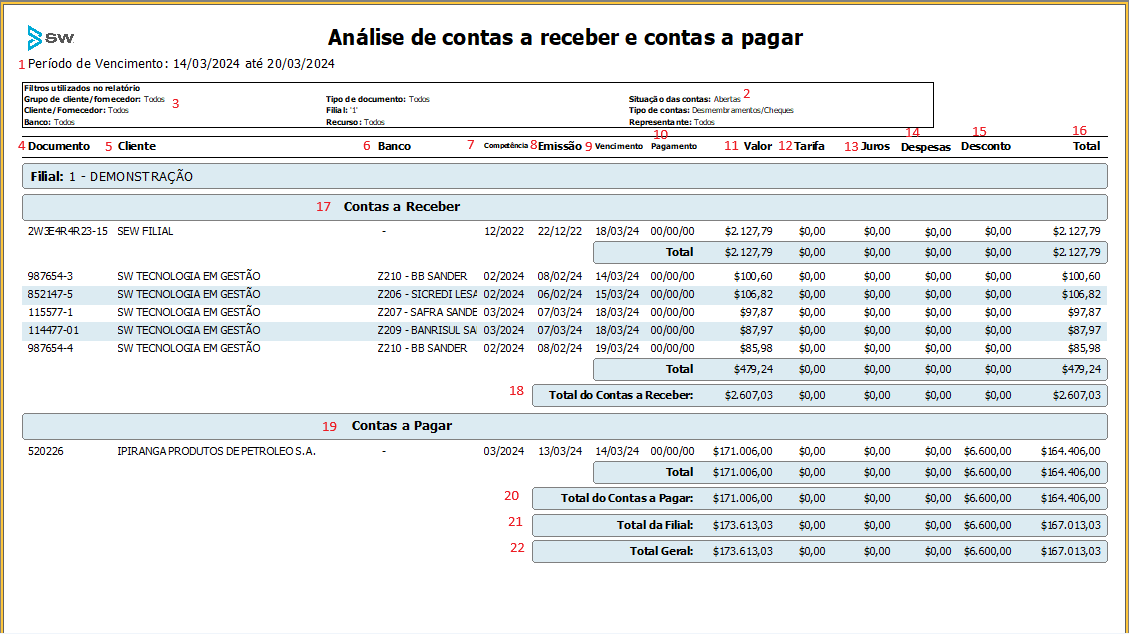
Task: Click the 'Situação das contas: Abertas' filter
Action: tap(684, 99)
